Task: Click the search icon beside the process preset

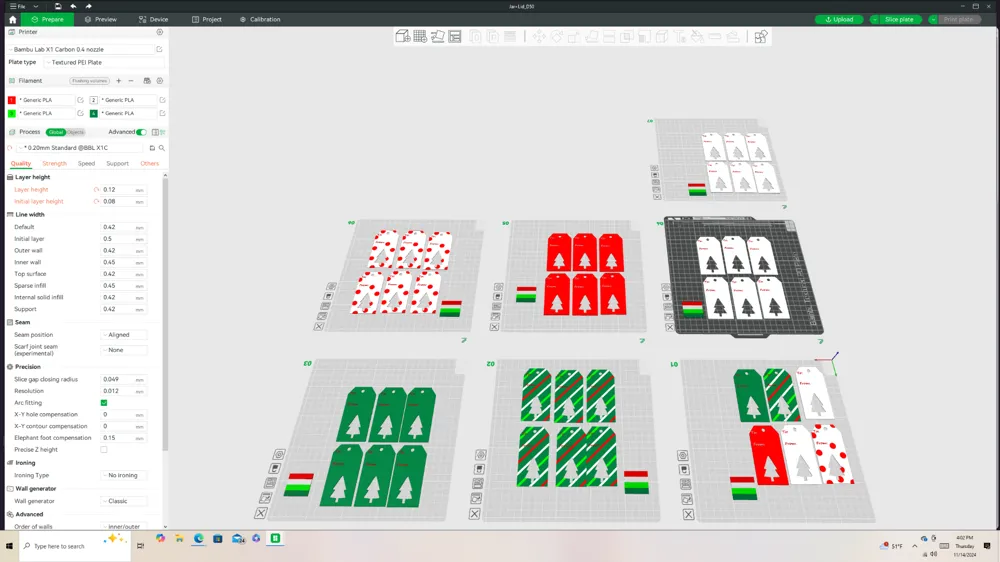Action: (x=162, y=148)
